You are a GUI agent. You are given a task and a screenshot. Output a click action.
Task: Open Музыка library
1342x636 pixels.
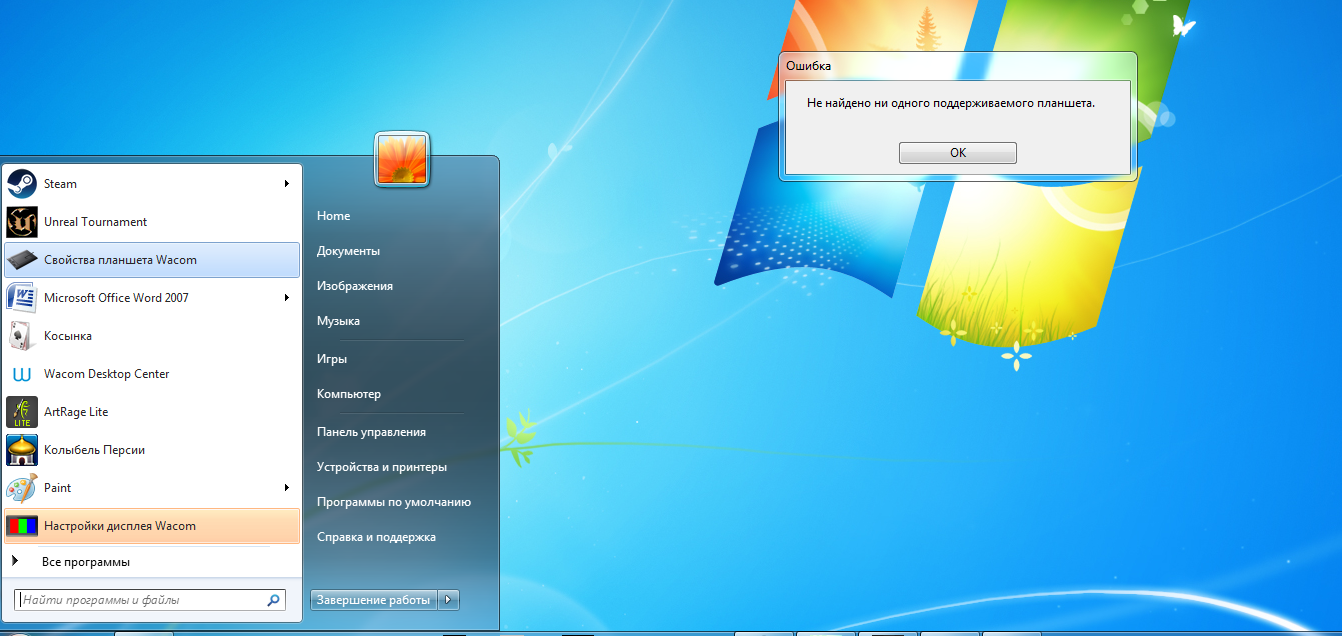(338, 321)
